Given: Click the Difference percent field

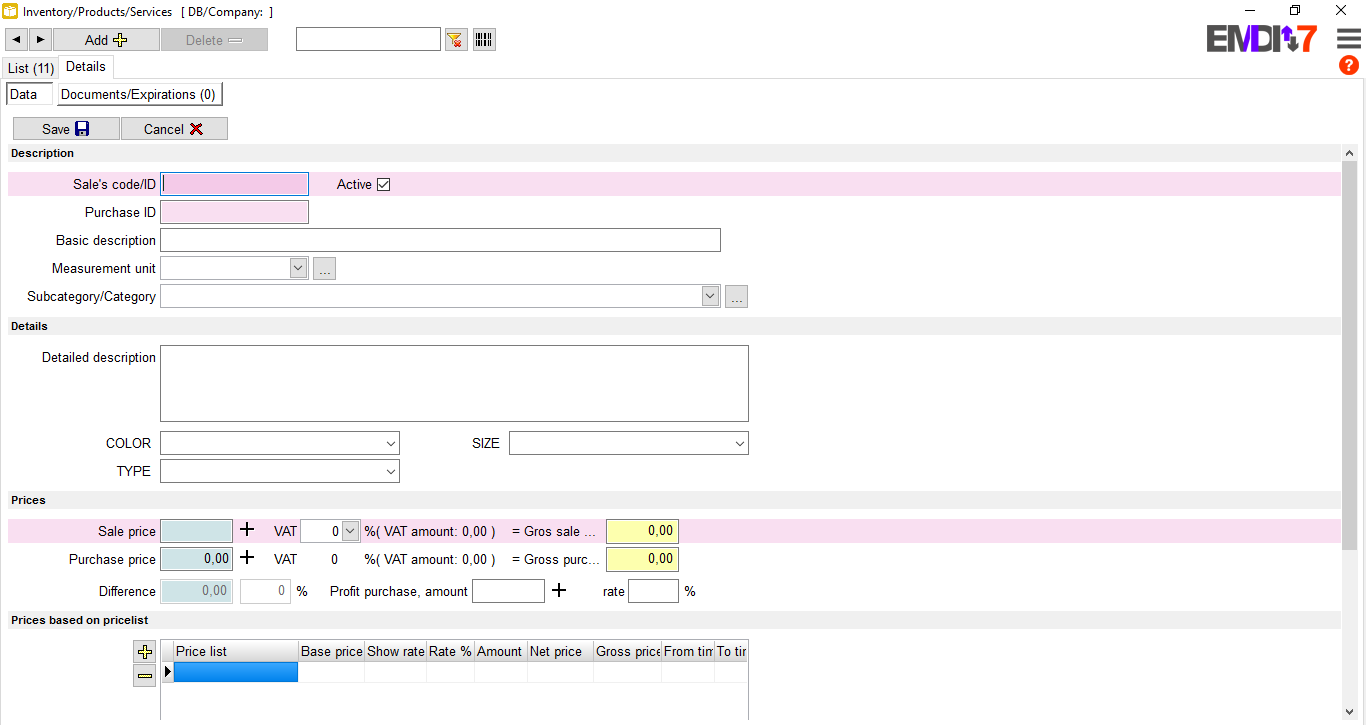Looking at the screenshot, I should pyautogui.click(x=265, y=591).
